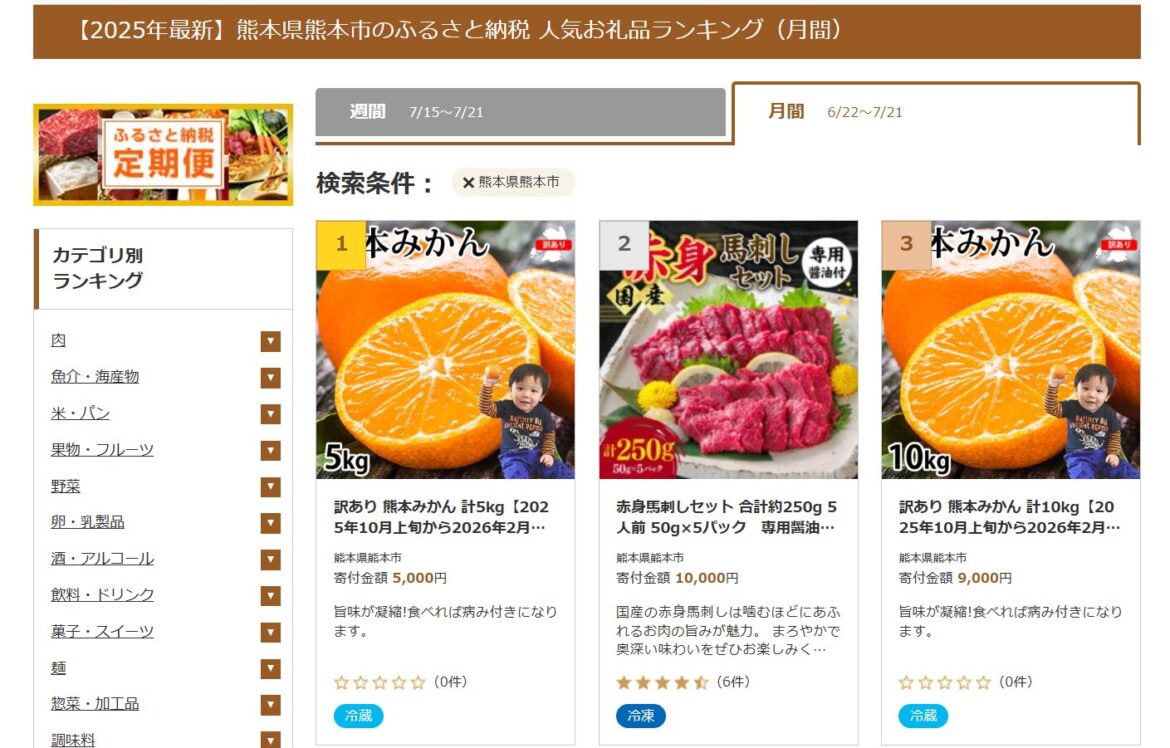Switch to the 週間 ranking tab
Screen dimensions: 1170x748
[520, 112]
